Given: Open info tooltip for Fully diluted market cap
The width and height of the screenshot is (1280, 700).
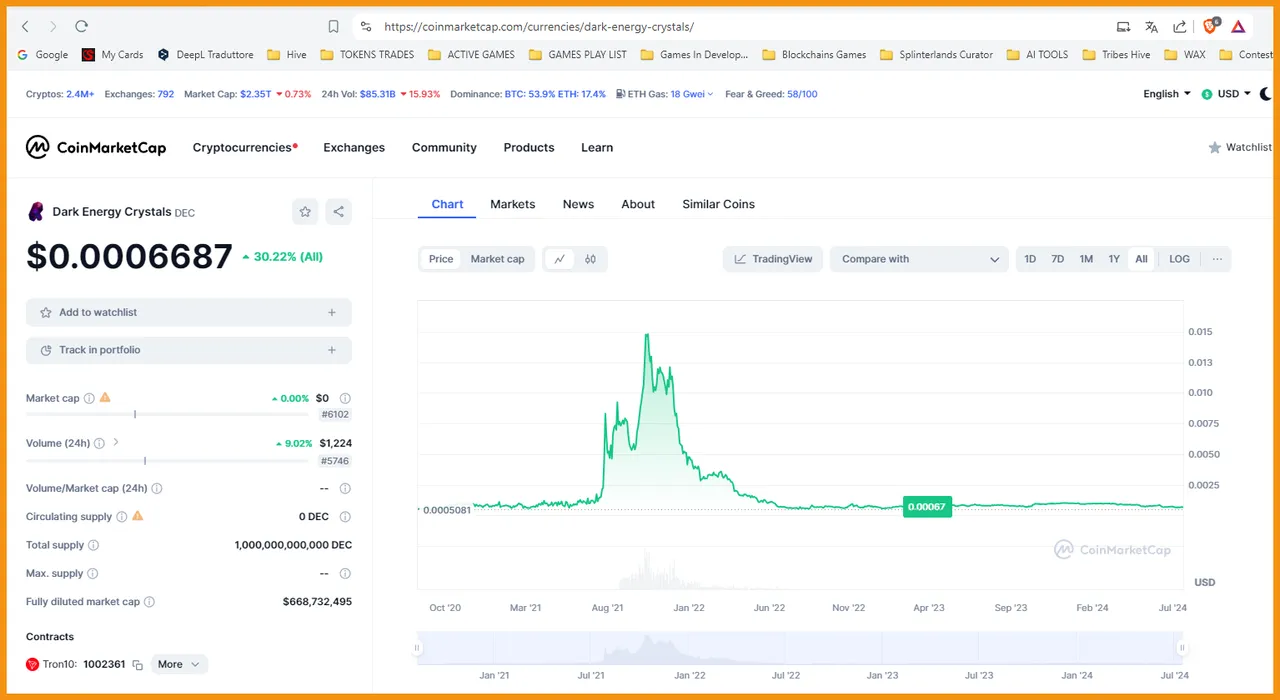Looking at the screenshot, I should coord(149,602).
